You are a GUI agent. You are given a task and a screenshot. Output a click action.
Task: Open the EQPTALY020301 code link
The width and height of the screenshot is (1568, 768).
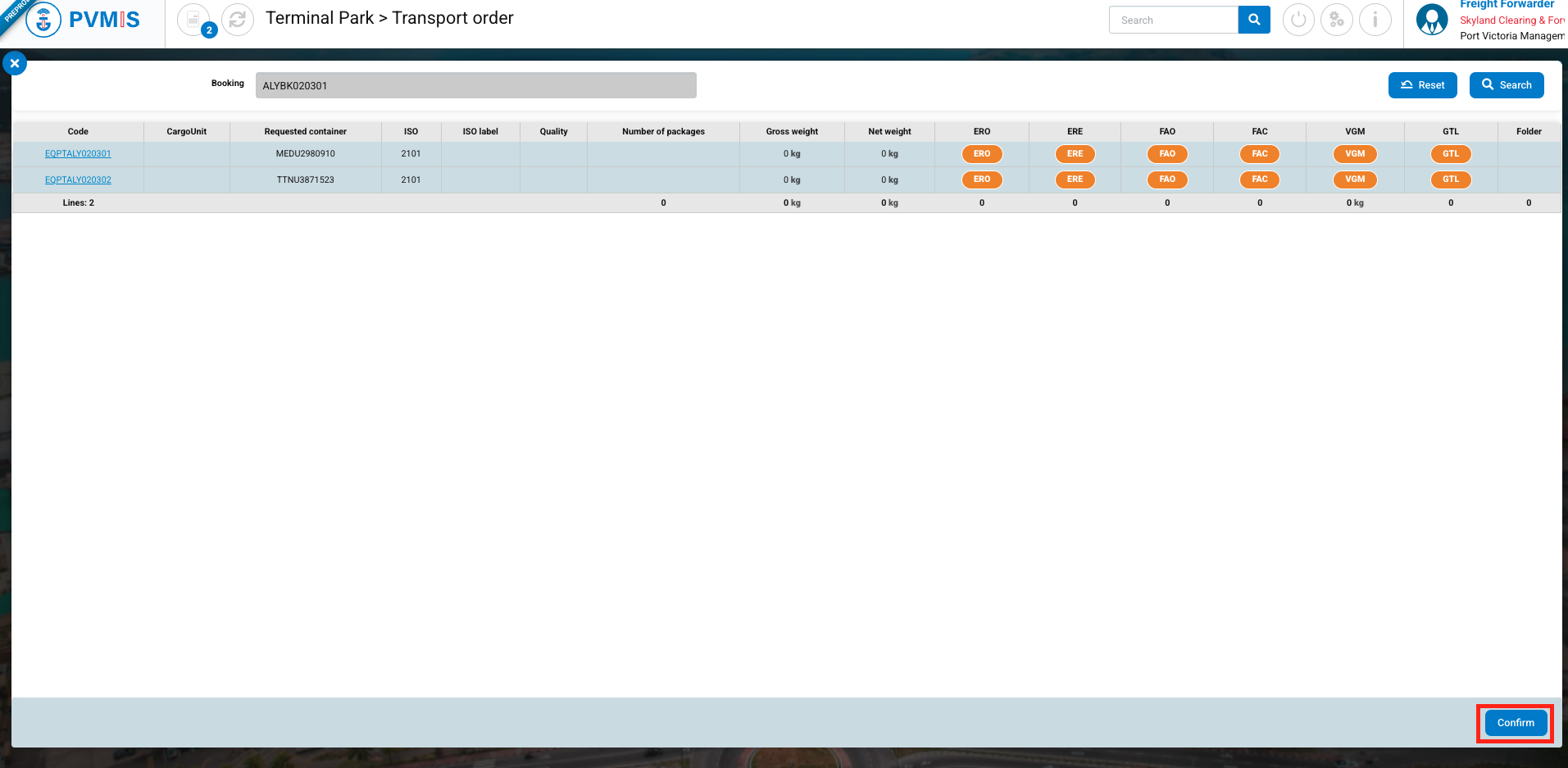coord(78,154)
